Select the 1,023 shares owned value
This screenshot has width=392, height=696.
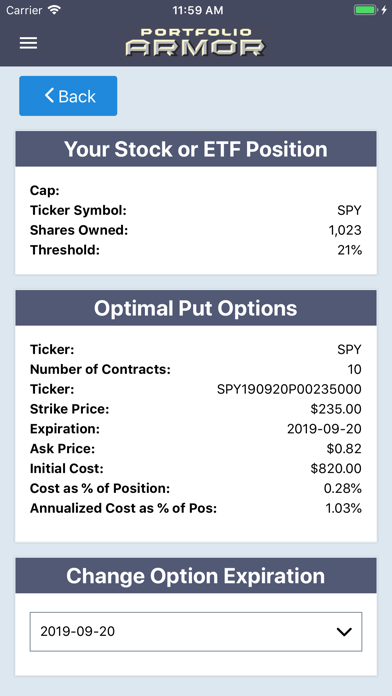point(343,230)
